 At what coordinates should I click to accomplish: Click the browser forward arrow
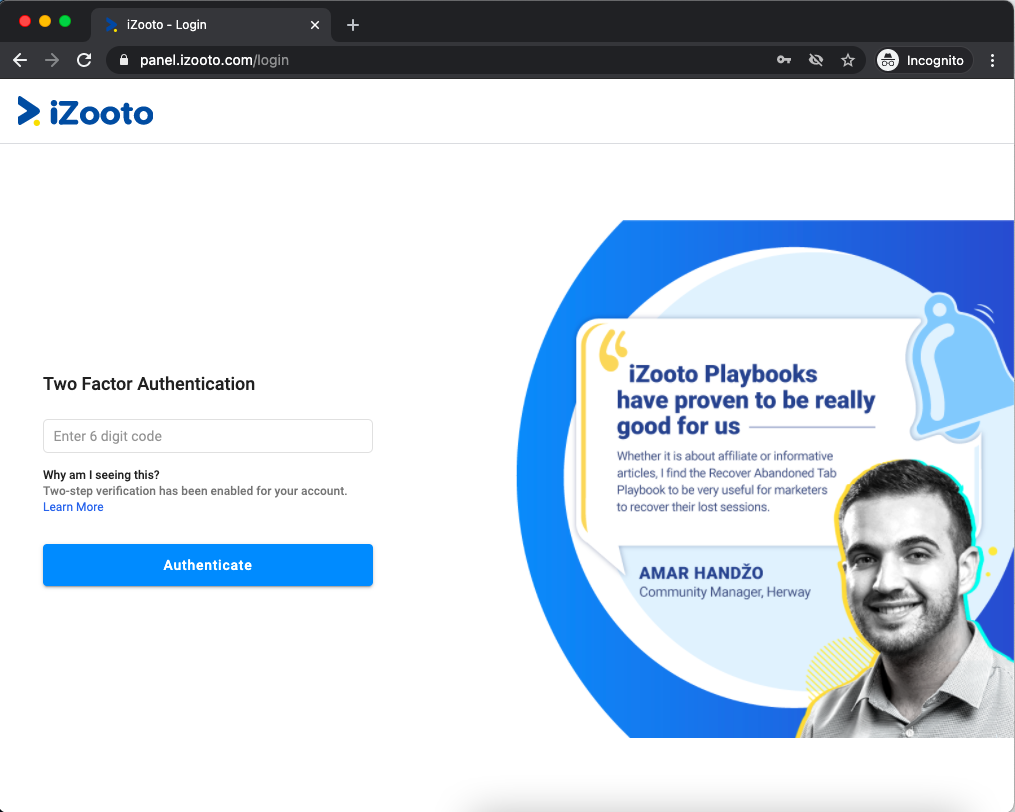tap(52, 60)
